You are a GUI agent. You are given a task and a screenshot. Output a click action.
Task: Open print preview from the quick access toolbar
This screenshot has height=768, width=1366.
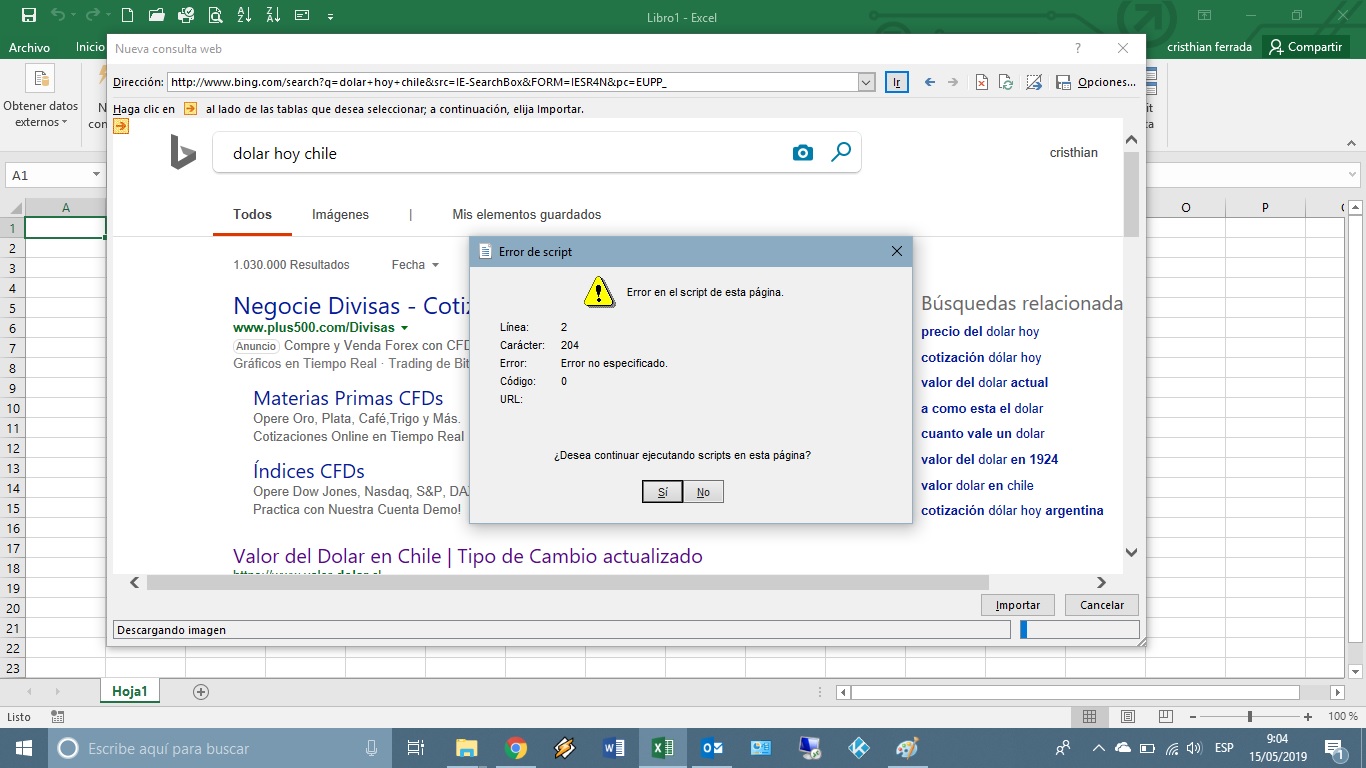pyautogui.click(x=217, y=16)
